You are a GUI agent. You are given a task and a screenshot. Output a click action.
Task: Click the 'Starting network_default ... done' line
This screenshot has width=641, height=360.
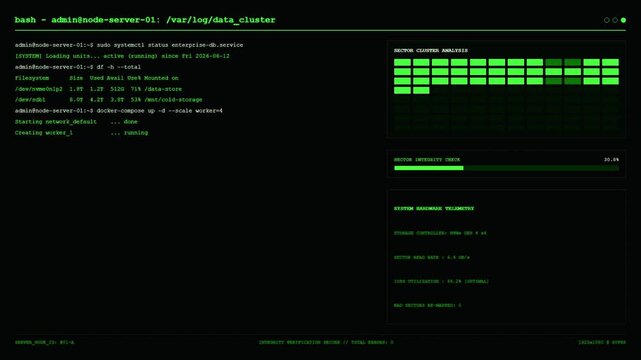click(x=76, y=122)
